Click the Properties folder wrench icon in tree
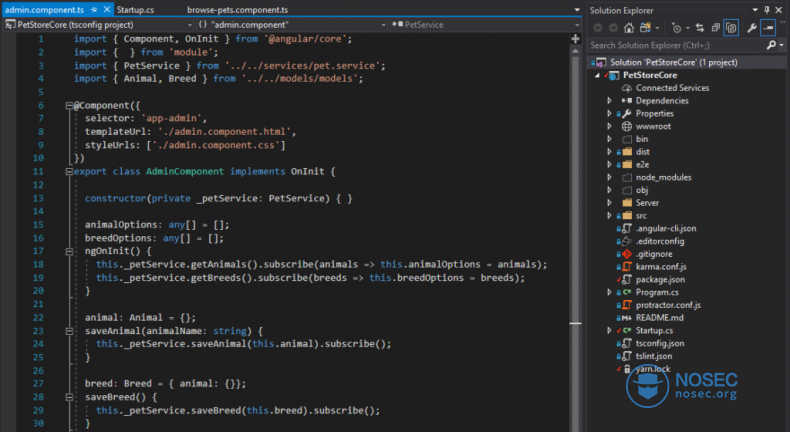The image size is (790, 432). click(627, 113)
